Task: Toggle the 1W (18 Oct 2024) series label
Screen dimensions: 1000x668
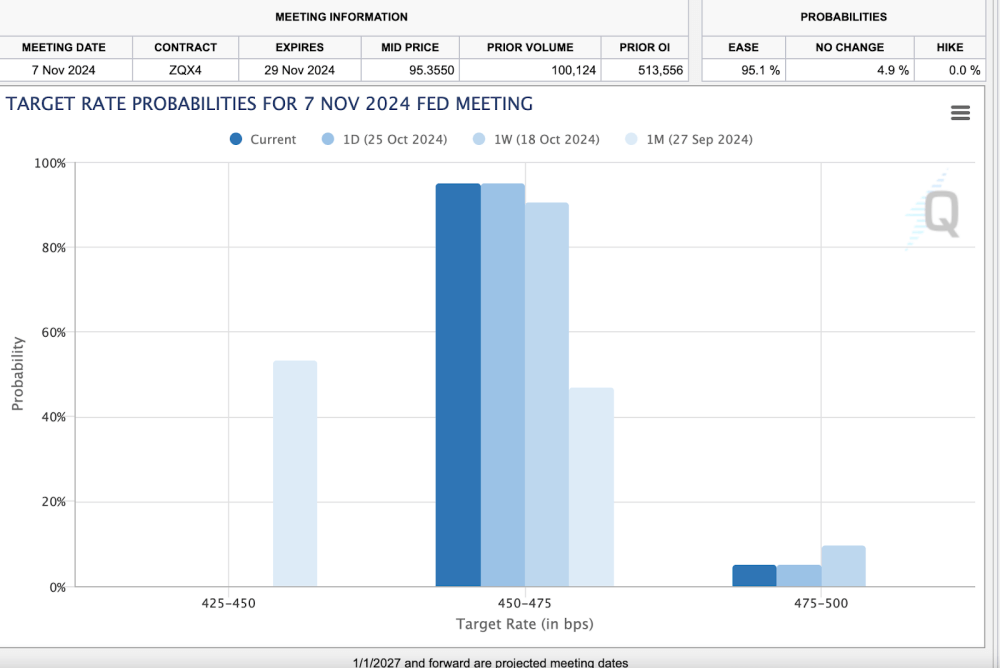Action: (546, 140)
